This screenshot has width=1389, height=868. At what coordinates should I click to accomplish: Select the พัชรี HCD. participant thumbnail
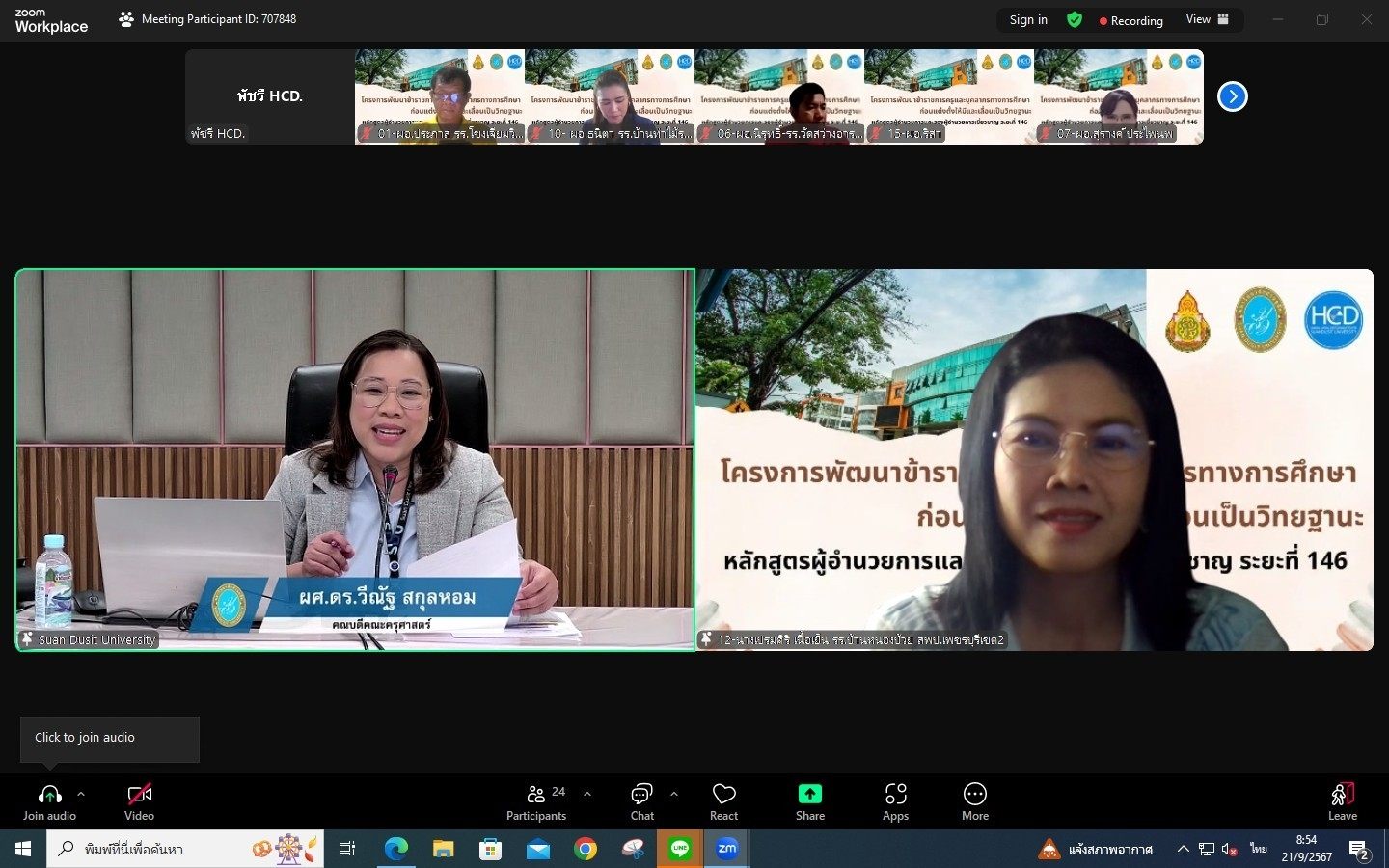pos(270,96)
